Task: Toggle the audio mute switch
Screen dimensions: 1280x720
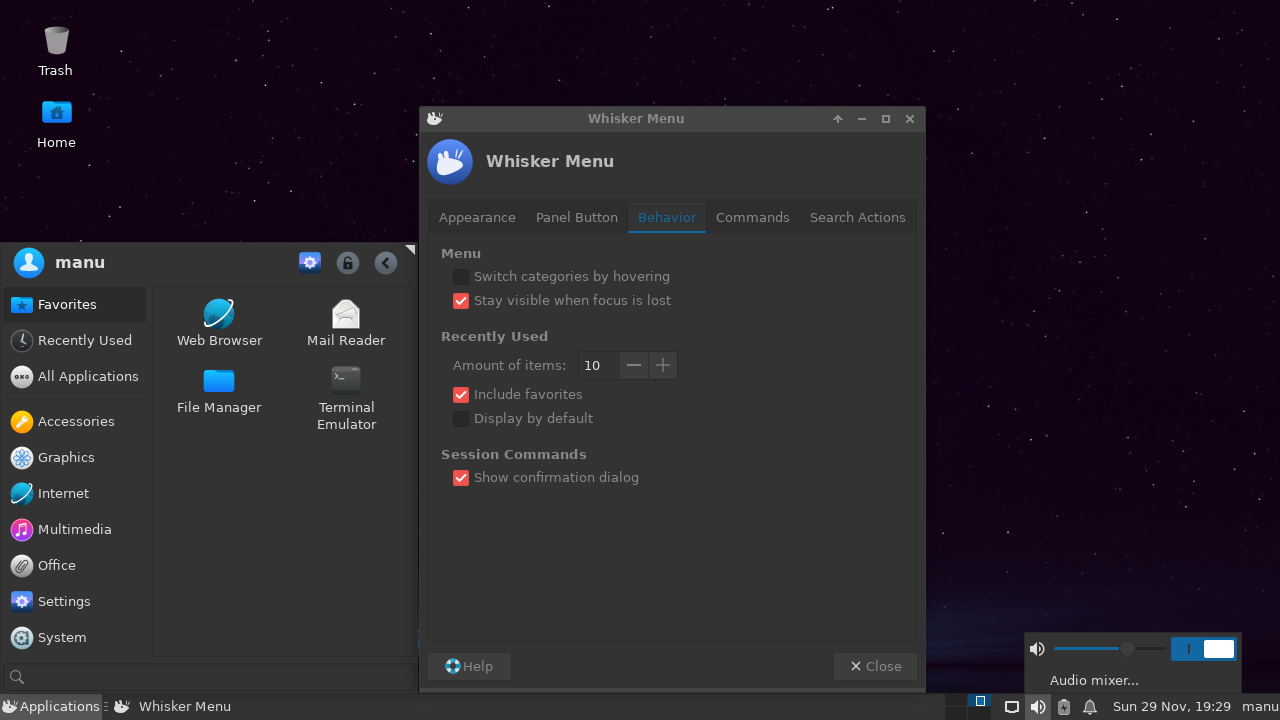Action: [1204, 649]
